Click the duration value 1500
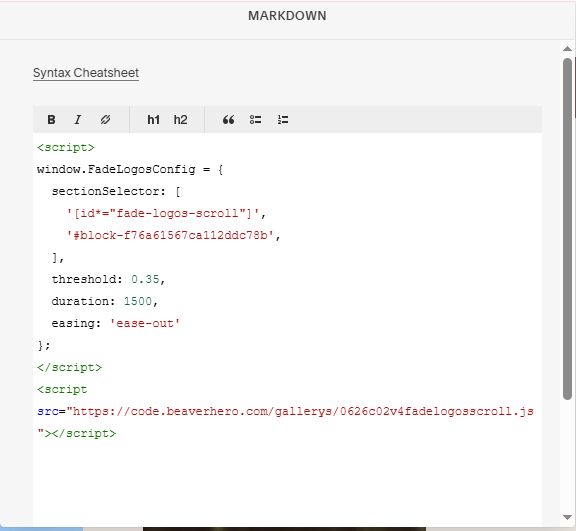Viewport: 576px width, 531px height. [138, 301]
